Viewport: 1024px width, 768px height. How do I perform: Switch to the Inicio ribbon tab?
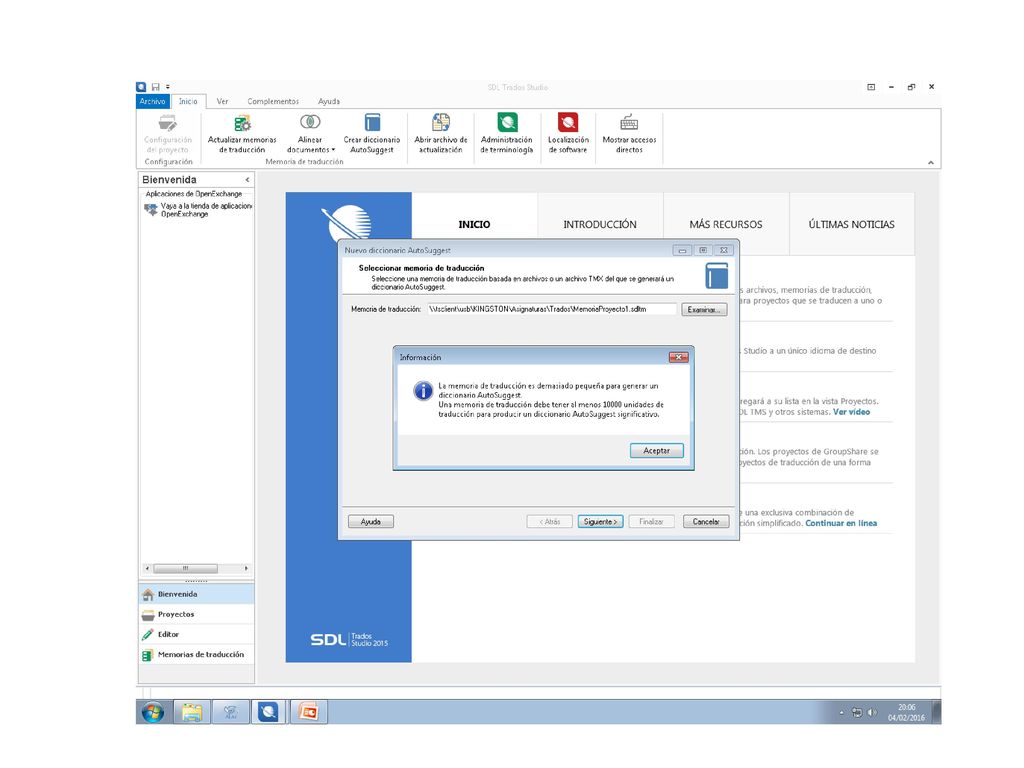tap(188, 101)
